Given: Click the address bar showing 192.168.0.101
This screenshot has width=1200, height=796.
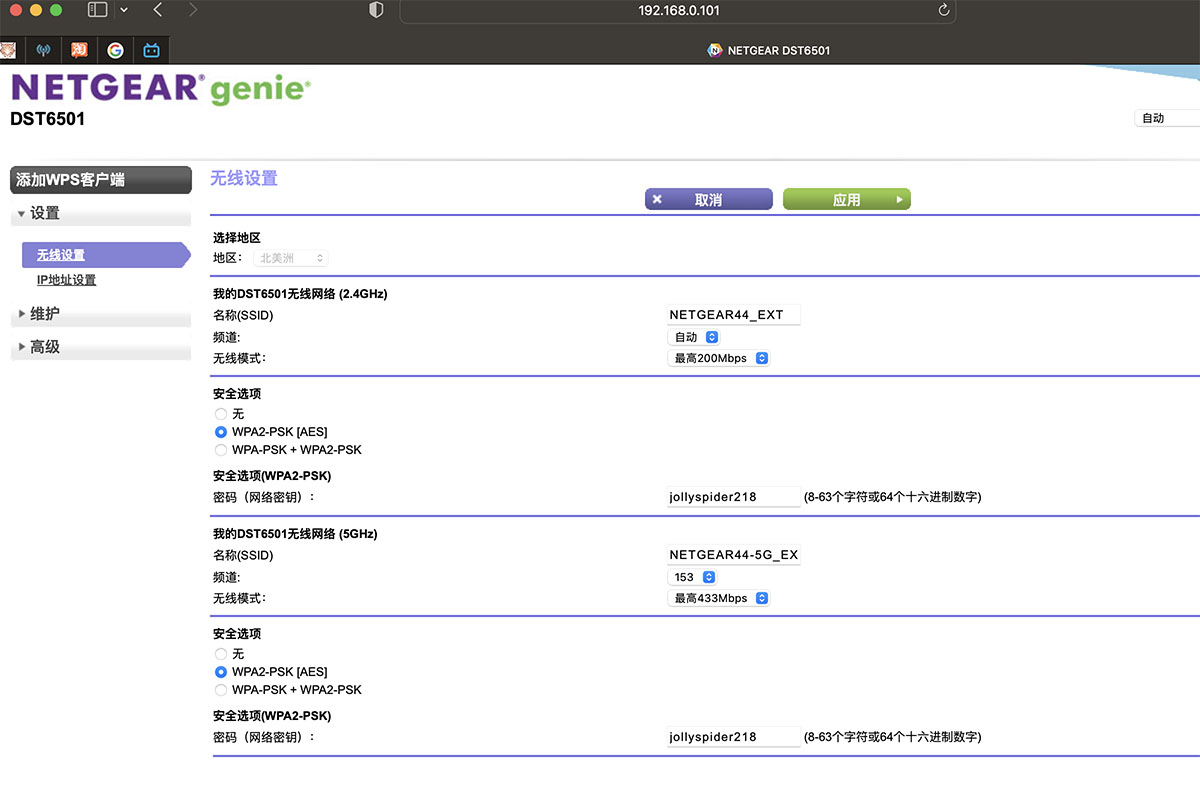Looking at the screenshot, I should (678, 11).
